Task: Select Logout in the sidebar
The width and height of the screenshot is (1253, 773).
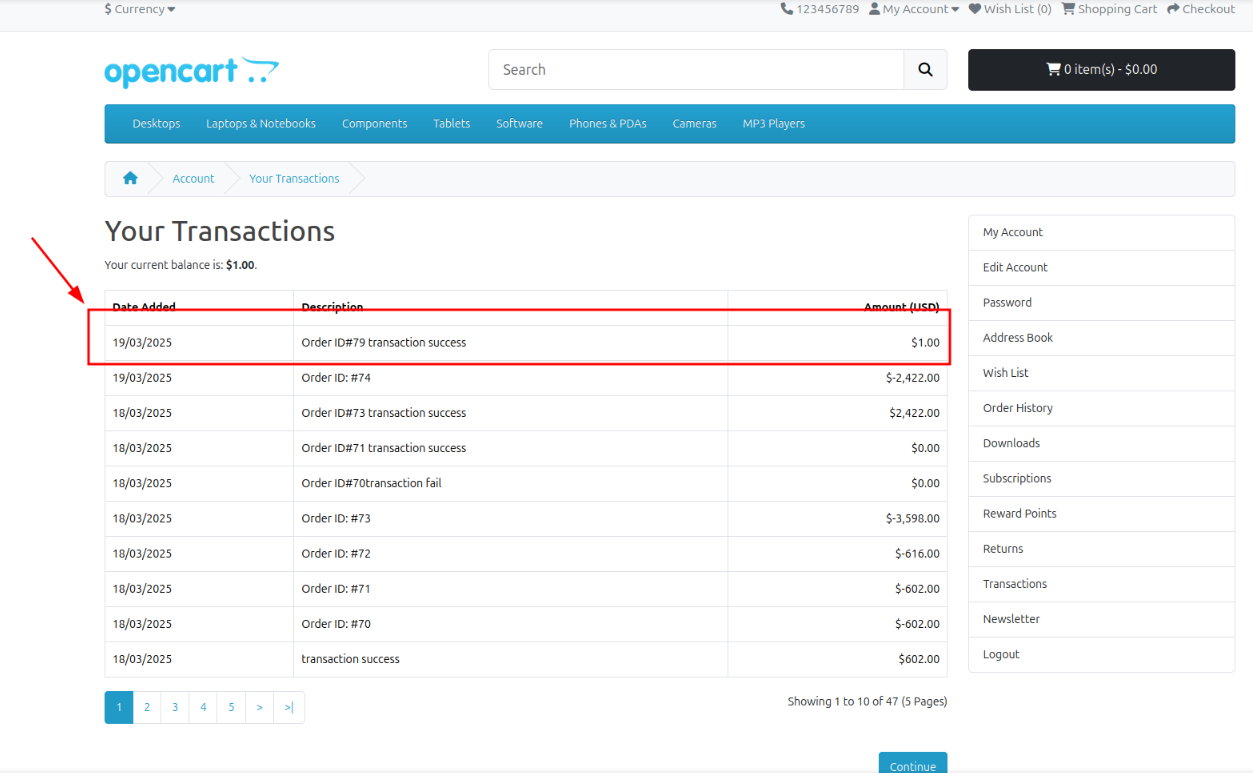Action: [x=1001, y=654]
